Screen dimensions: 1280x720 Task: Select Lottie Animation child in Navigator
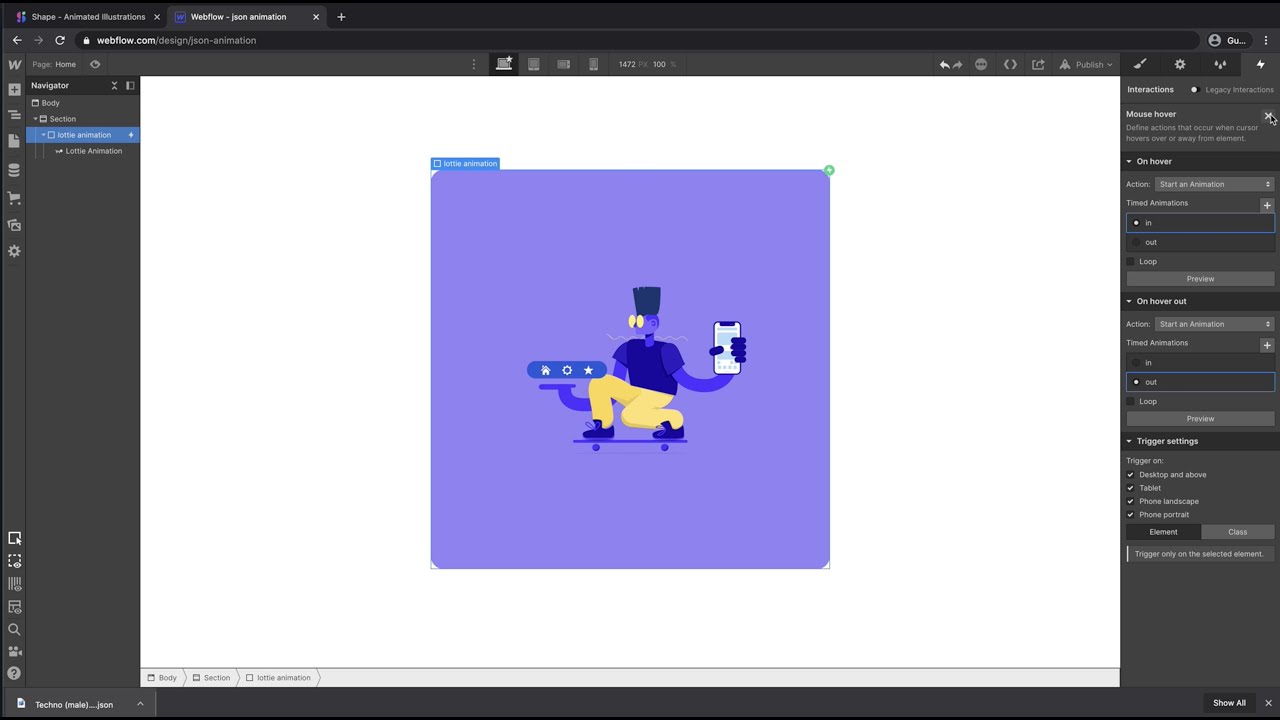tap(94, 151)
